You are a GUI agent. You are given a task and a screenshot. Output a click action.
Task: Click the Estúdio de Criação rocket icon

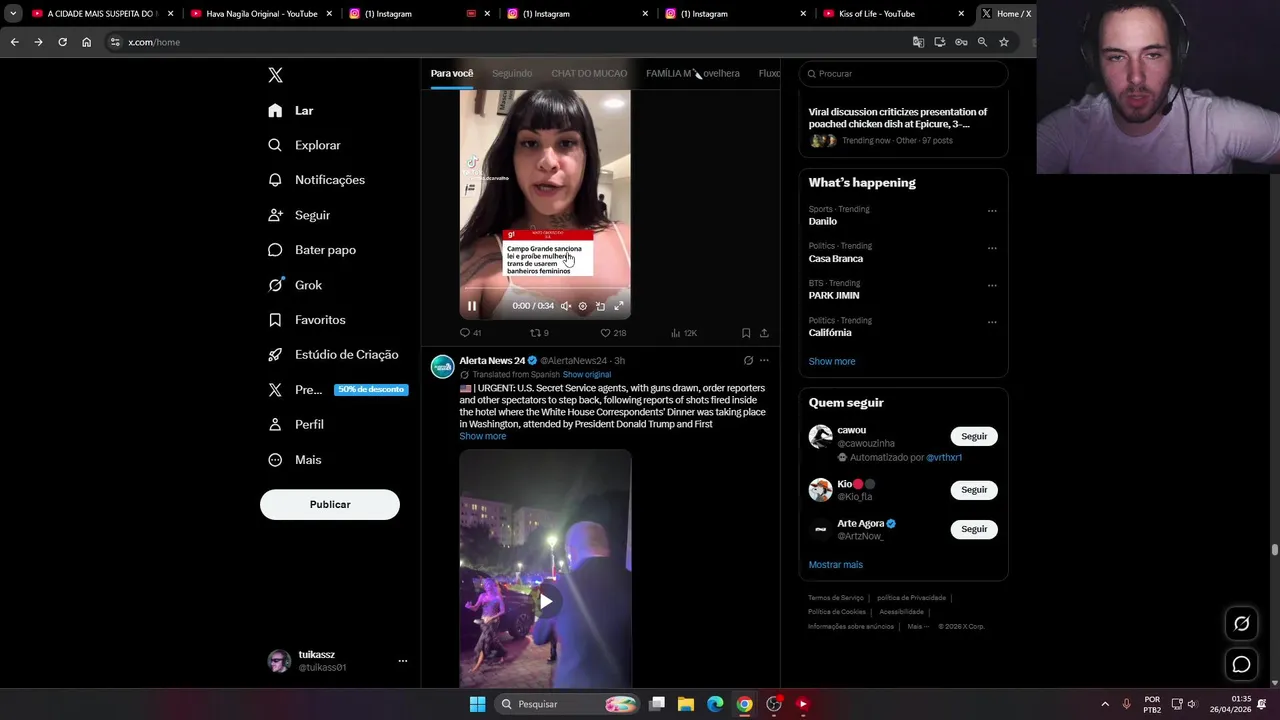pyautogui.click(x=275, y=355)
